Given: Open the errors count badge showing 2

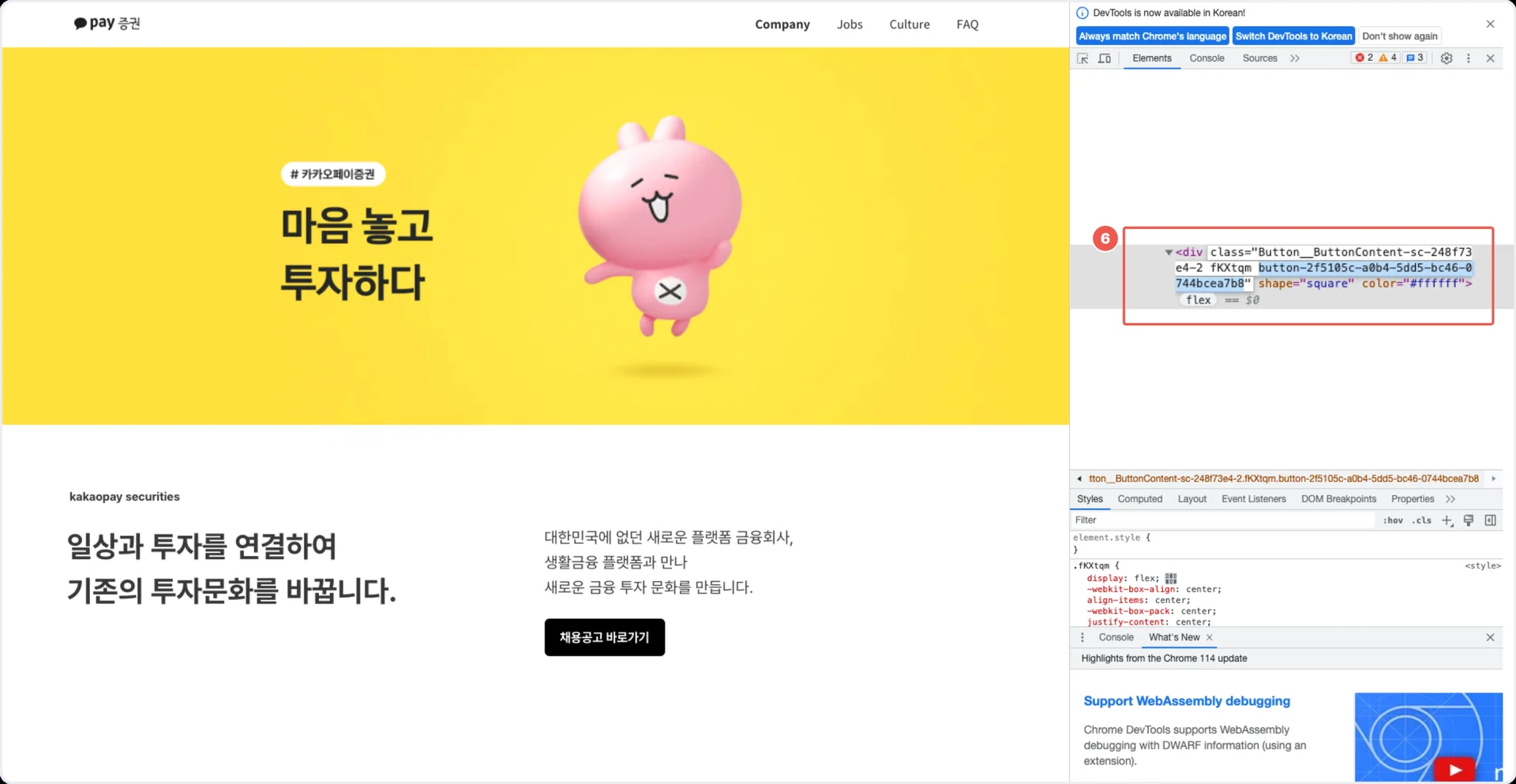Looking at the screenshot, I should (1364, 58).
